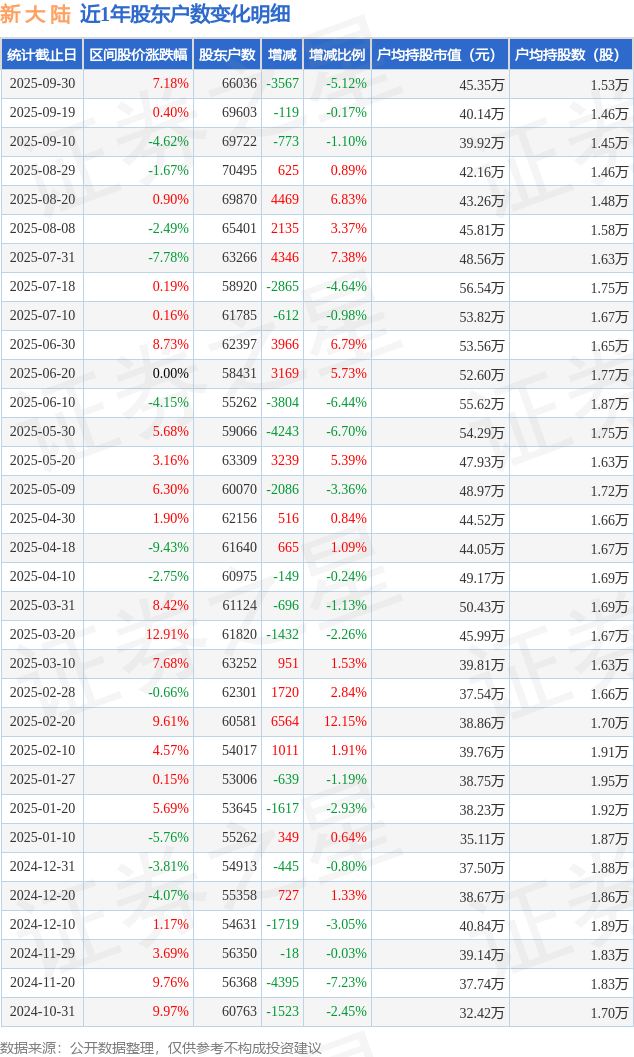Screen dimensions: 634x1057
Task: Click the 1.95万 average shares cell
Action: coord(609,780)
